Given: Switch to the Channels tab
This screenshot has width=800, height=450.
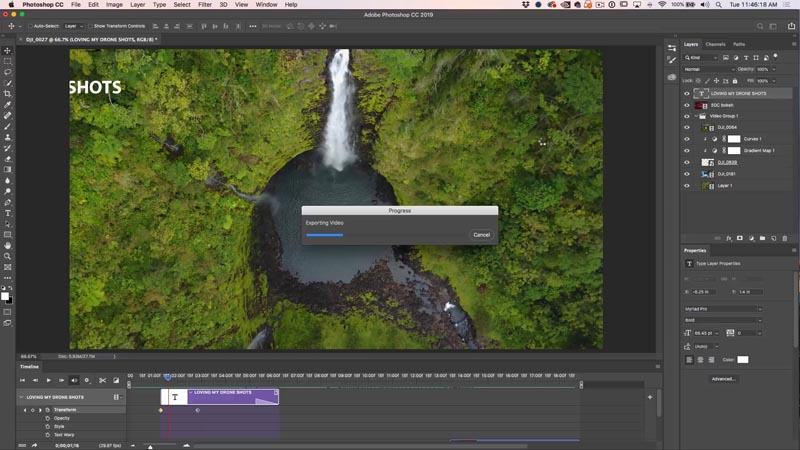Looking at the screenshot, I should (x=715, y=44).
